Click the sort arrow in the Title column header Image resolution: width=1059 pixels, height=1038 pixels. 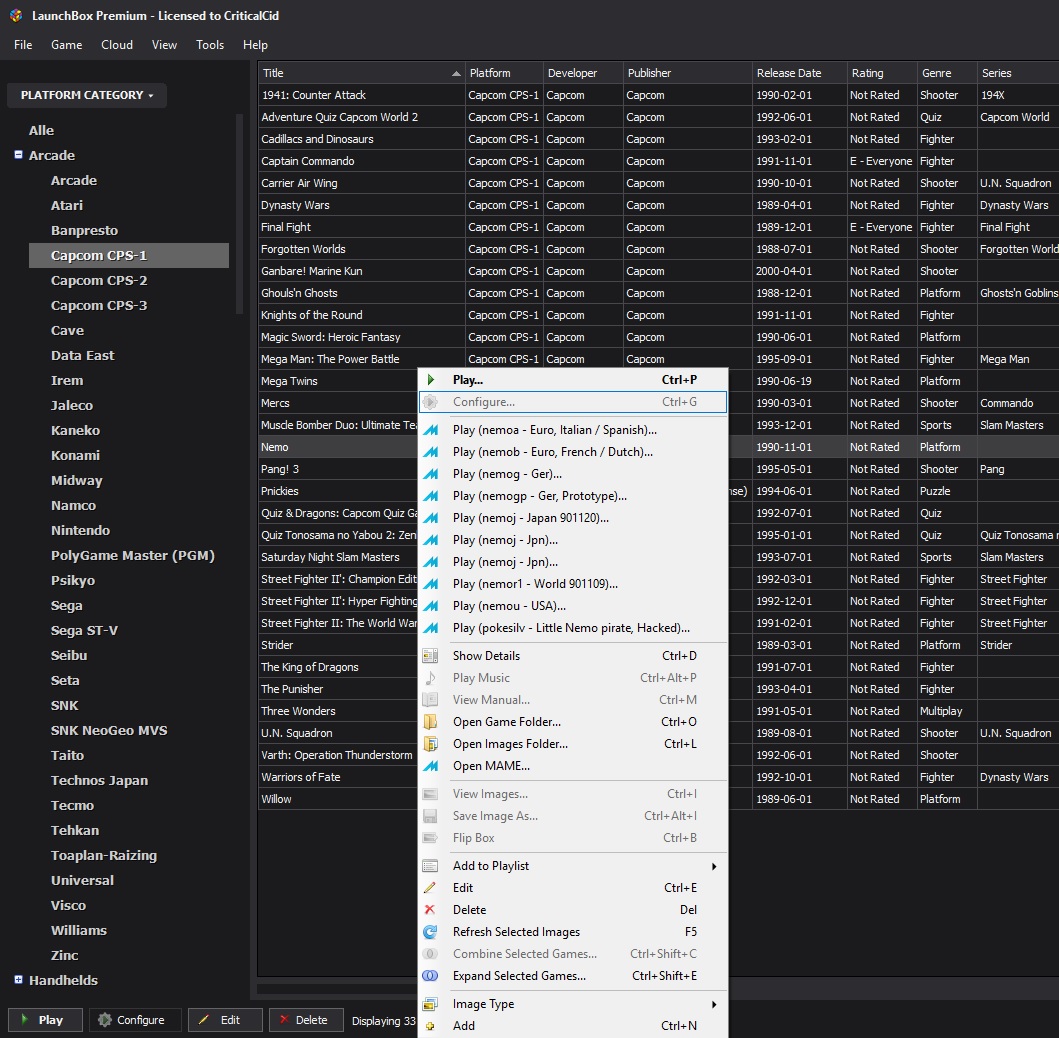coord(457,73)
